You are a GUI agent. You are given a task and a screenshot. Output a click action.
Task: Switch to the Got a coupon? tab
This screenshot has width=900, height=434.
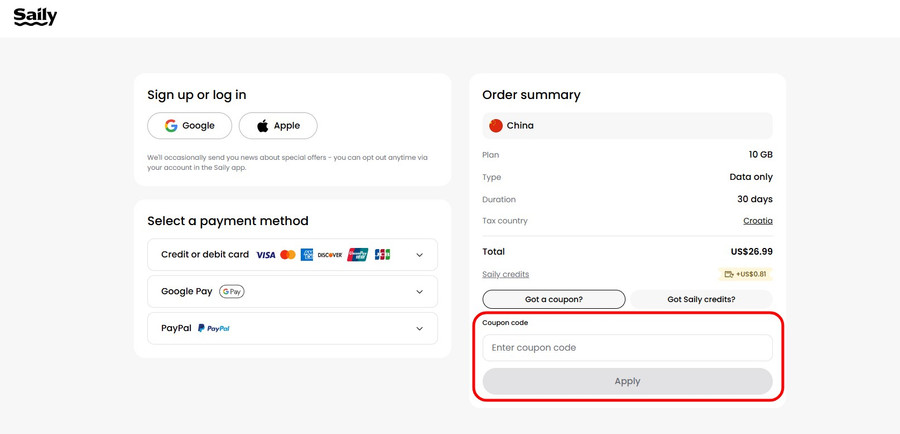554,299
